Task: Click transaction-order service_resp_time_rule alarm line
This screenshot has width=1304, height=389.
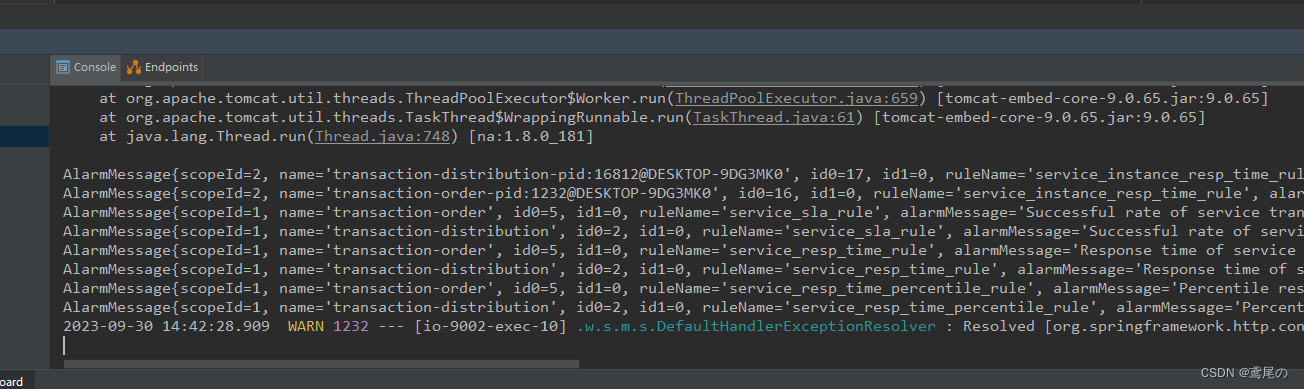Action: click(x=683, y=250)
